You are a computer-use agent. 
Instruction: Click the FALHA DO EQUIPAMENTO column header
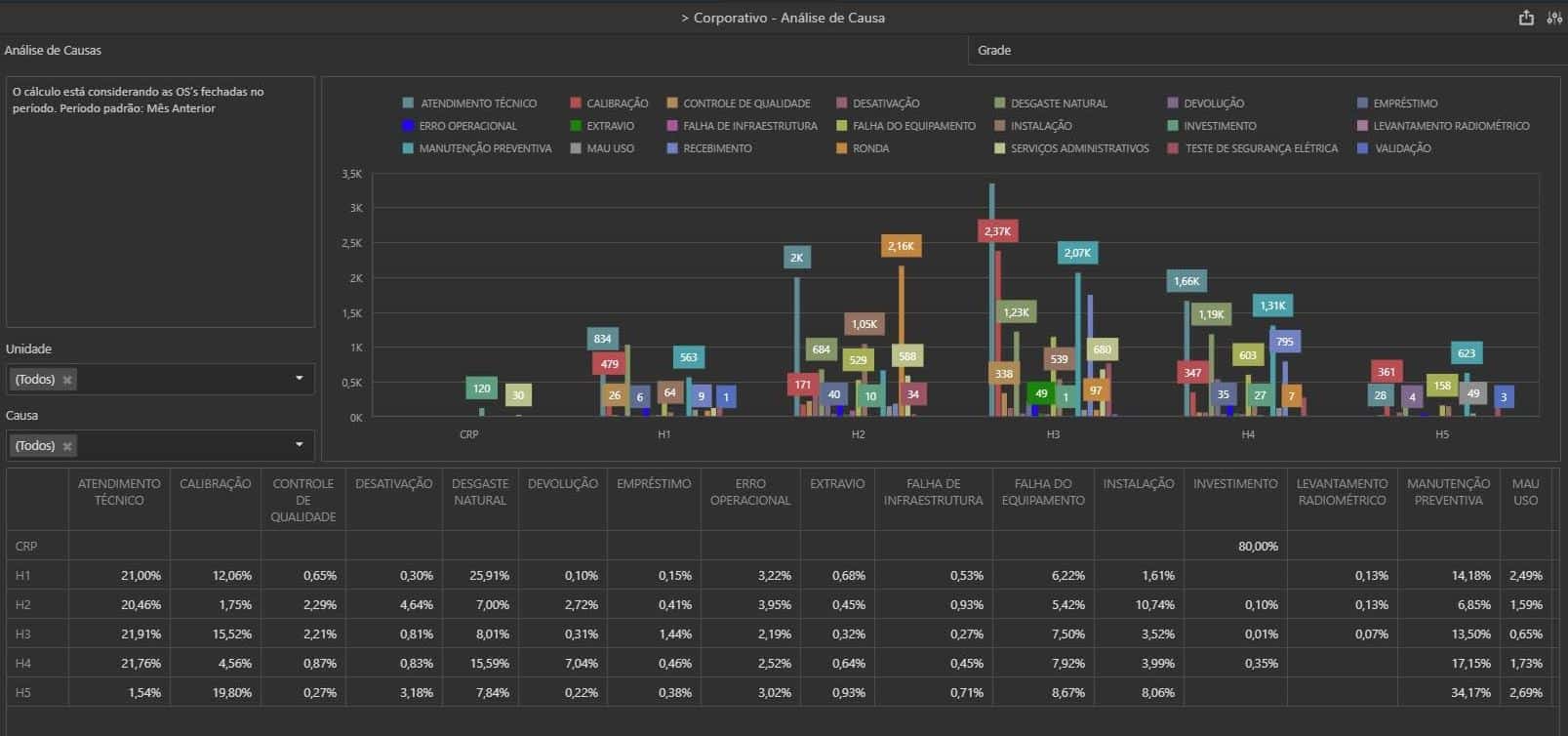pyautogui.click(x=1042, y=492)
